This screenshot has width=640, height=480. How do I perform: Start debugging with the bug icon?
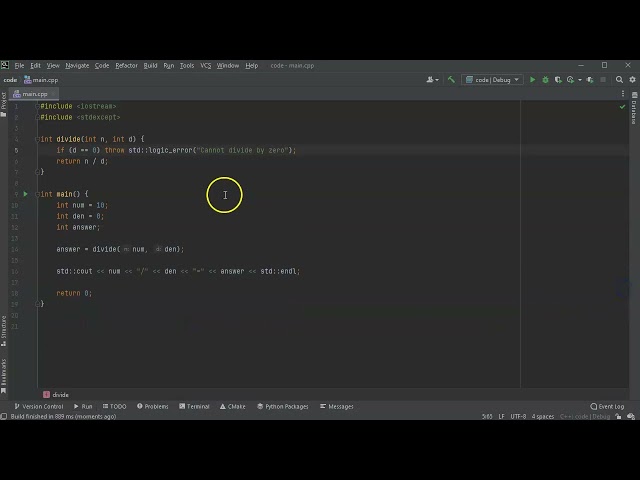[545, 80]
